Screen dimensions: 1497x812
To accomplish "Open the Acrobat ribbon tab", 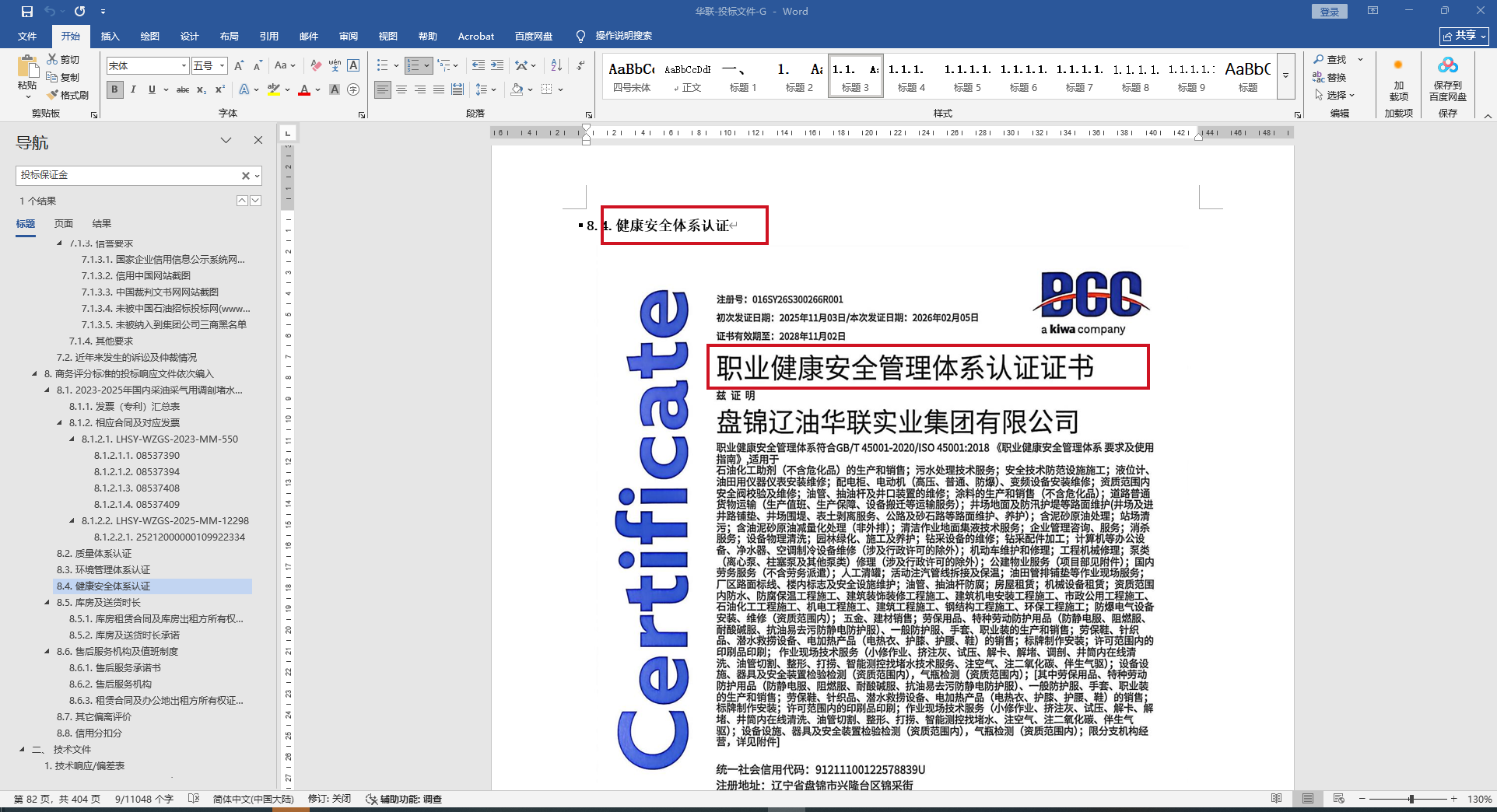I will [x=476, y=36].
